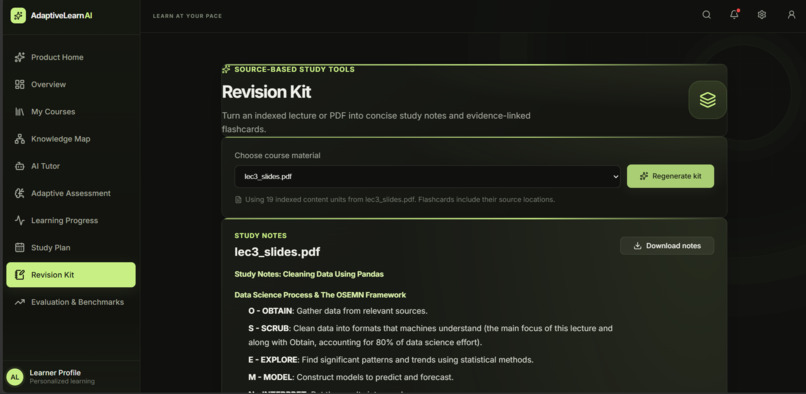Go to Adaptive Assessment
Screen dimensions: 806x394
(x=71, y=193)
